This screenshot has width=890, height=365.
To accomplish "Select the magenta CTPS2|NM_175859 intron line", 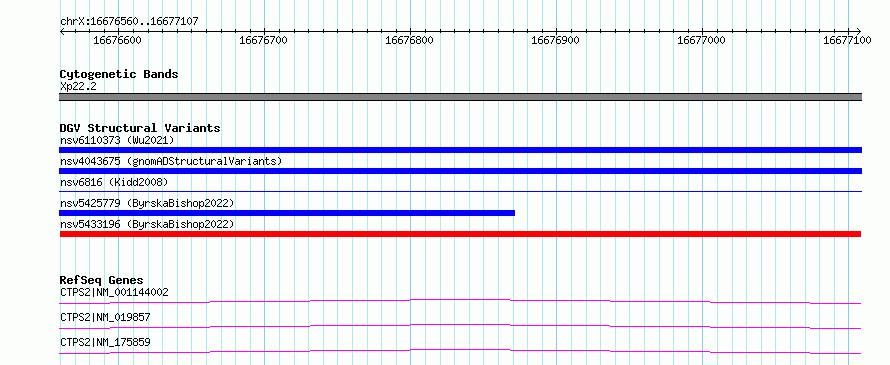I will tap(460, 351).
